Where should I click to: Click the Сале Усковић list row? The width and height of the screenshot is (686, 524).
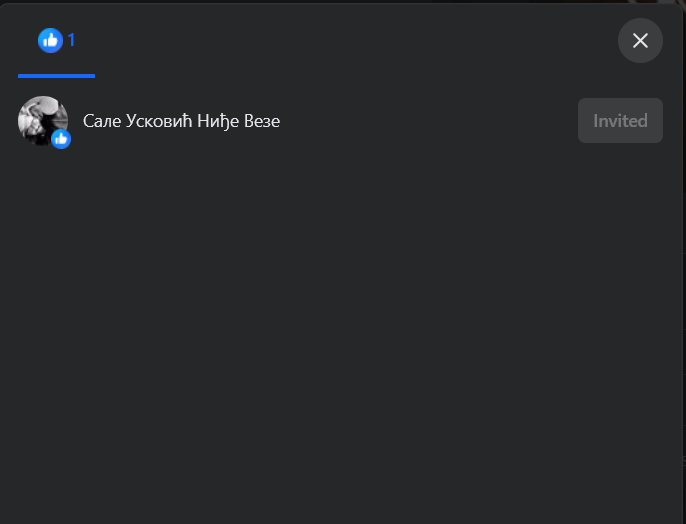340,121
